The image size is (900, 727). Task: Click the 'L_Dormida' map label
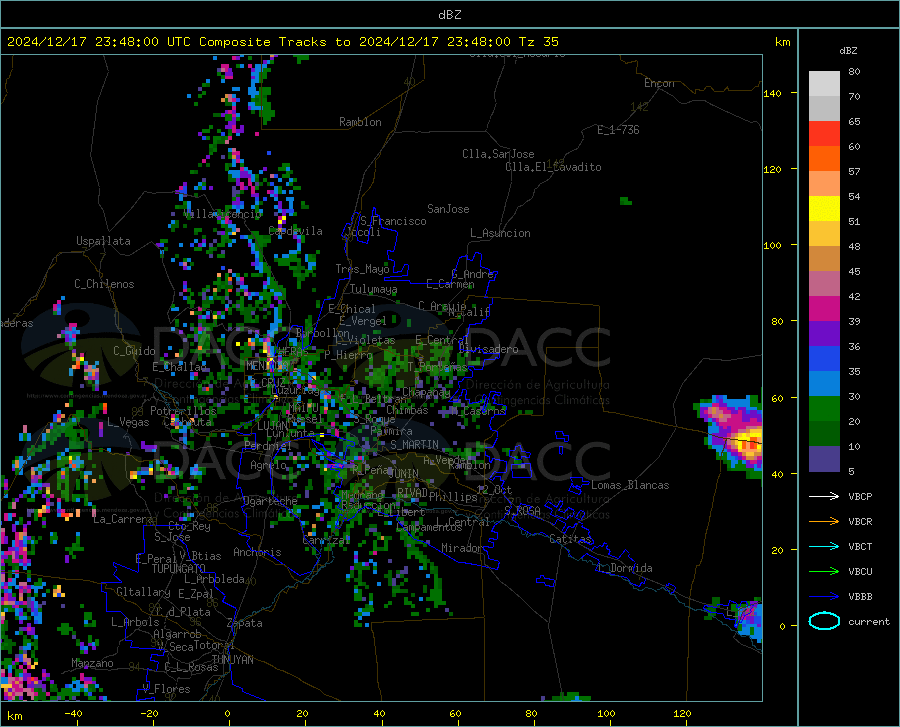(x=624, y=568)
